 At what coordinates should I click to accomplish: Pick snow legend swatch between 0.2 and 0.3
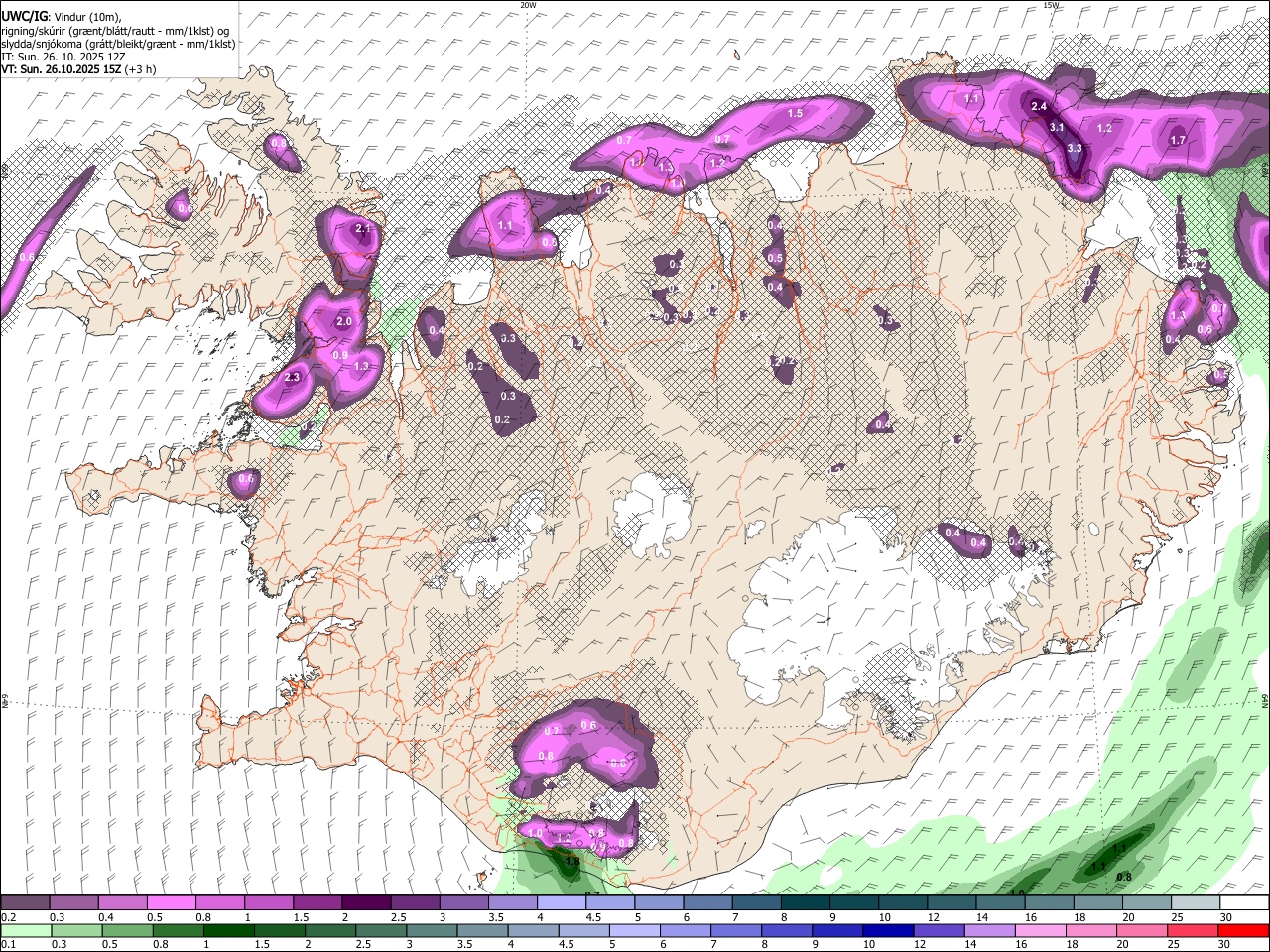tap(25, 902)
